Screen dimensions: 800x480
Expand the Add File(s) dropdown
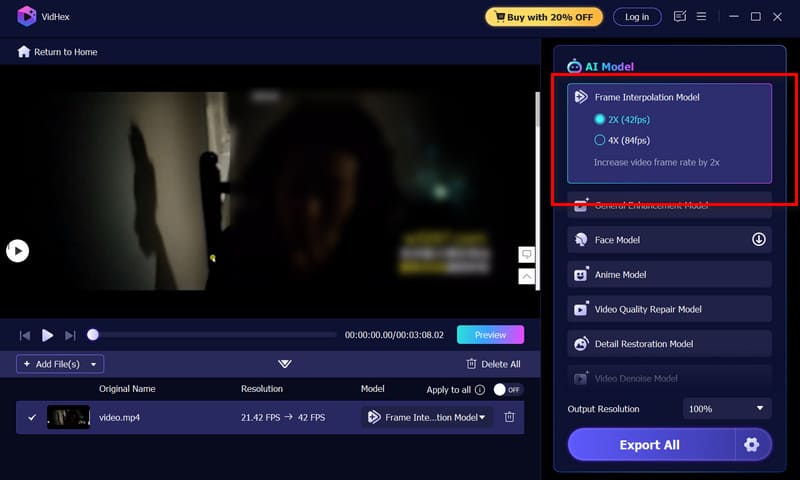(94, 364)
